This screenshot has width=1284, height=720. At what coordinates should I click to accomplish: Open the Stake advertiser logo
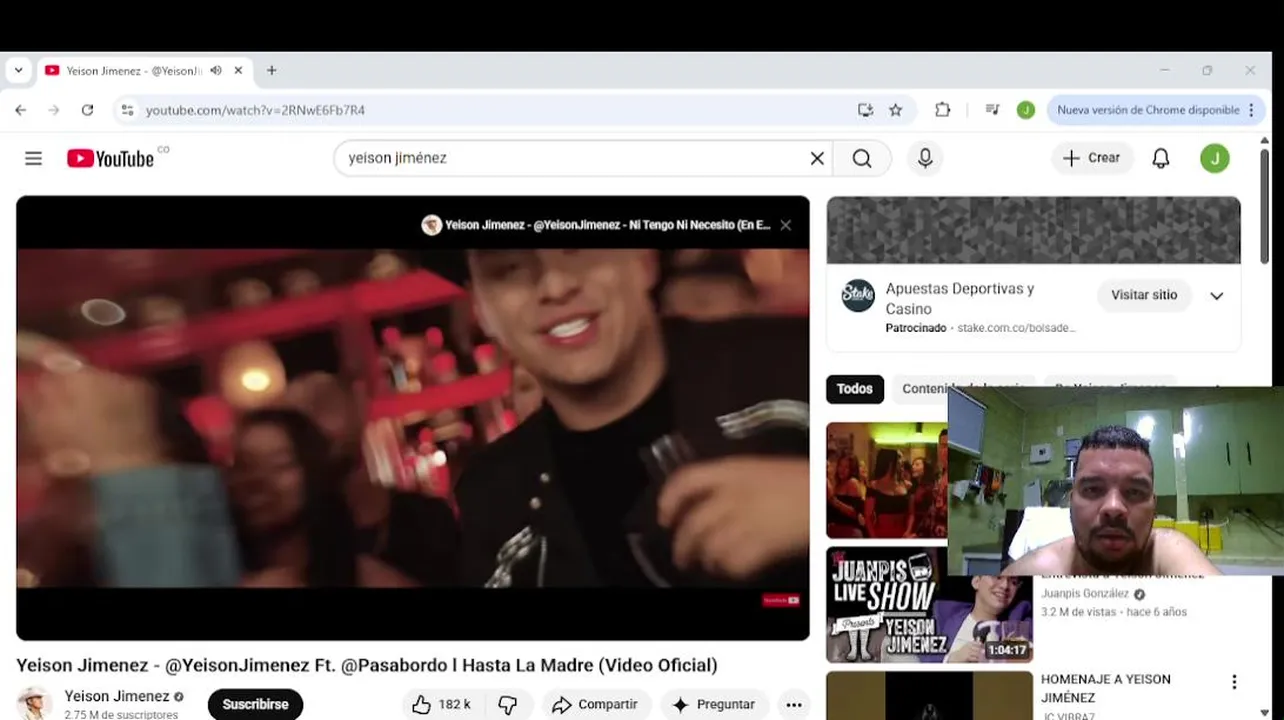point(858,296)
